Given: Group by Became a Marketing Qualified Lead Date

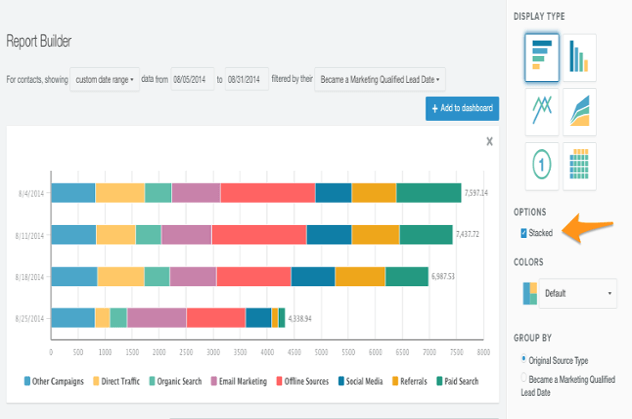Looking at the screenshot, I should (524, 378).
